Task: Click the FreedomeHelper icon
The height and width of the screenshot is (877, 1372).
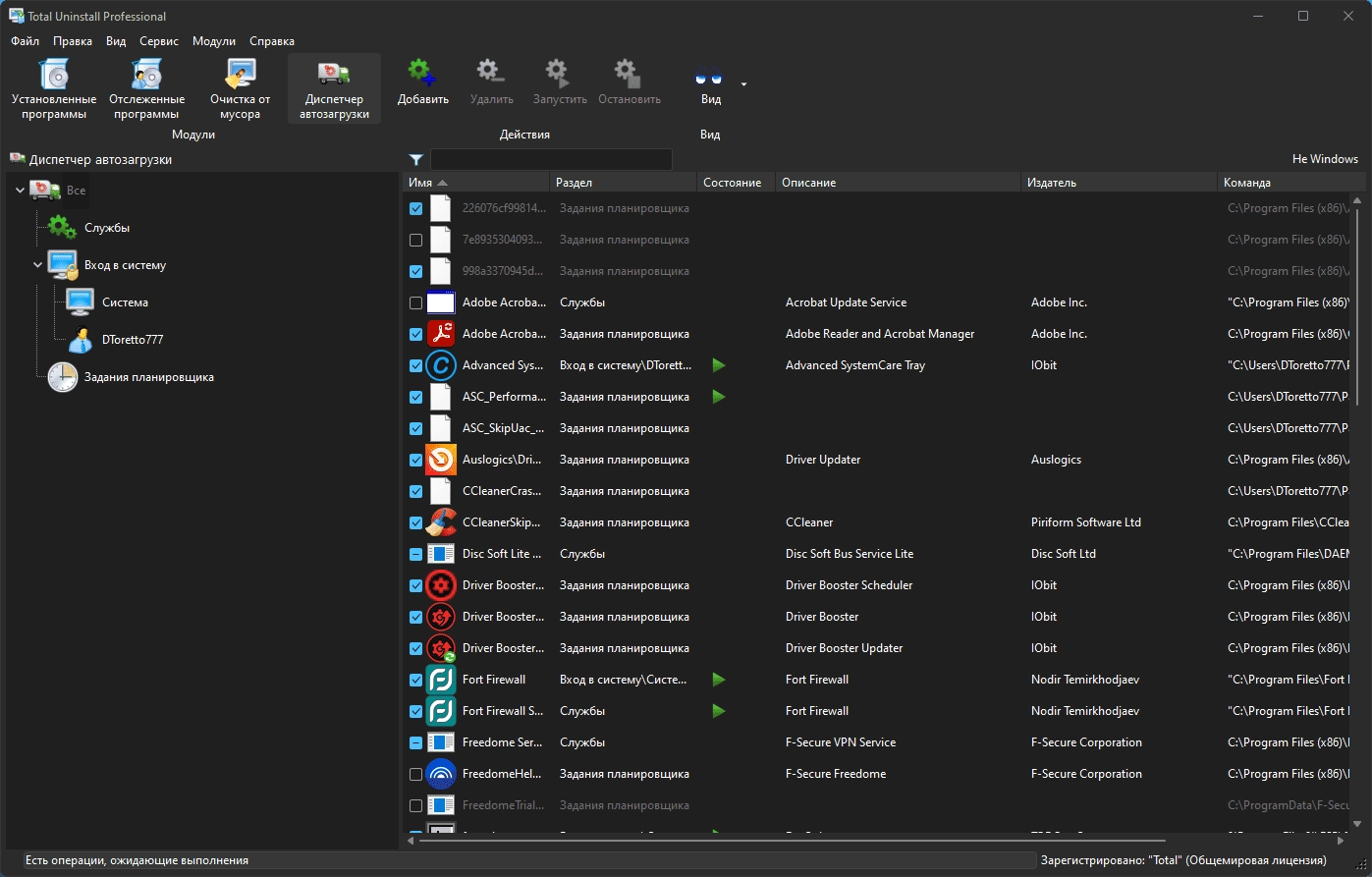Action: (x=441, y=774)
